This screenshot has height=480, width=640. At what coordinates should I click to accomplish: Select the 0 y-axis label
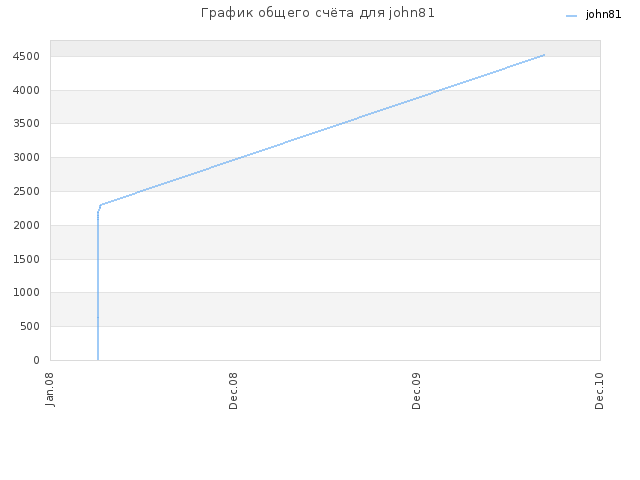[x=36, y=360]
